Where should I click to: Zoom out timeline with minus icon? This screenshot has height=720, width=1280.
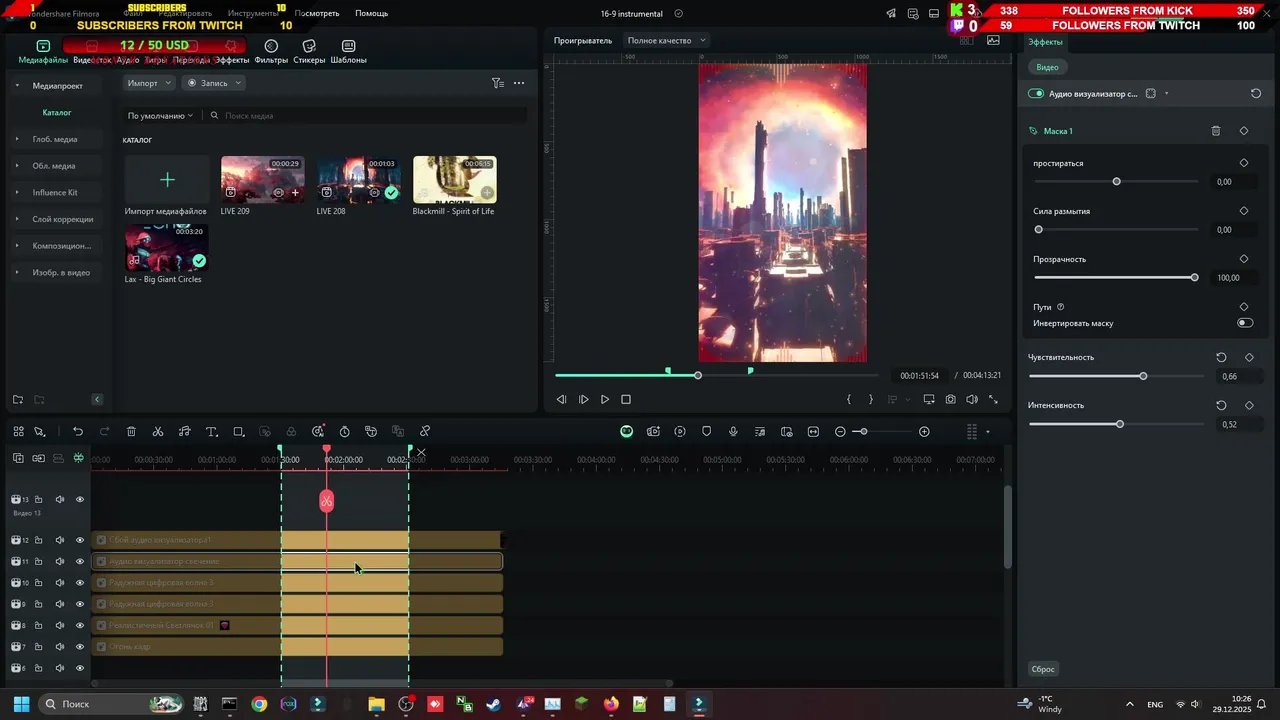pyautogui.click(x=840, y=432)
